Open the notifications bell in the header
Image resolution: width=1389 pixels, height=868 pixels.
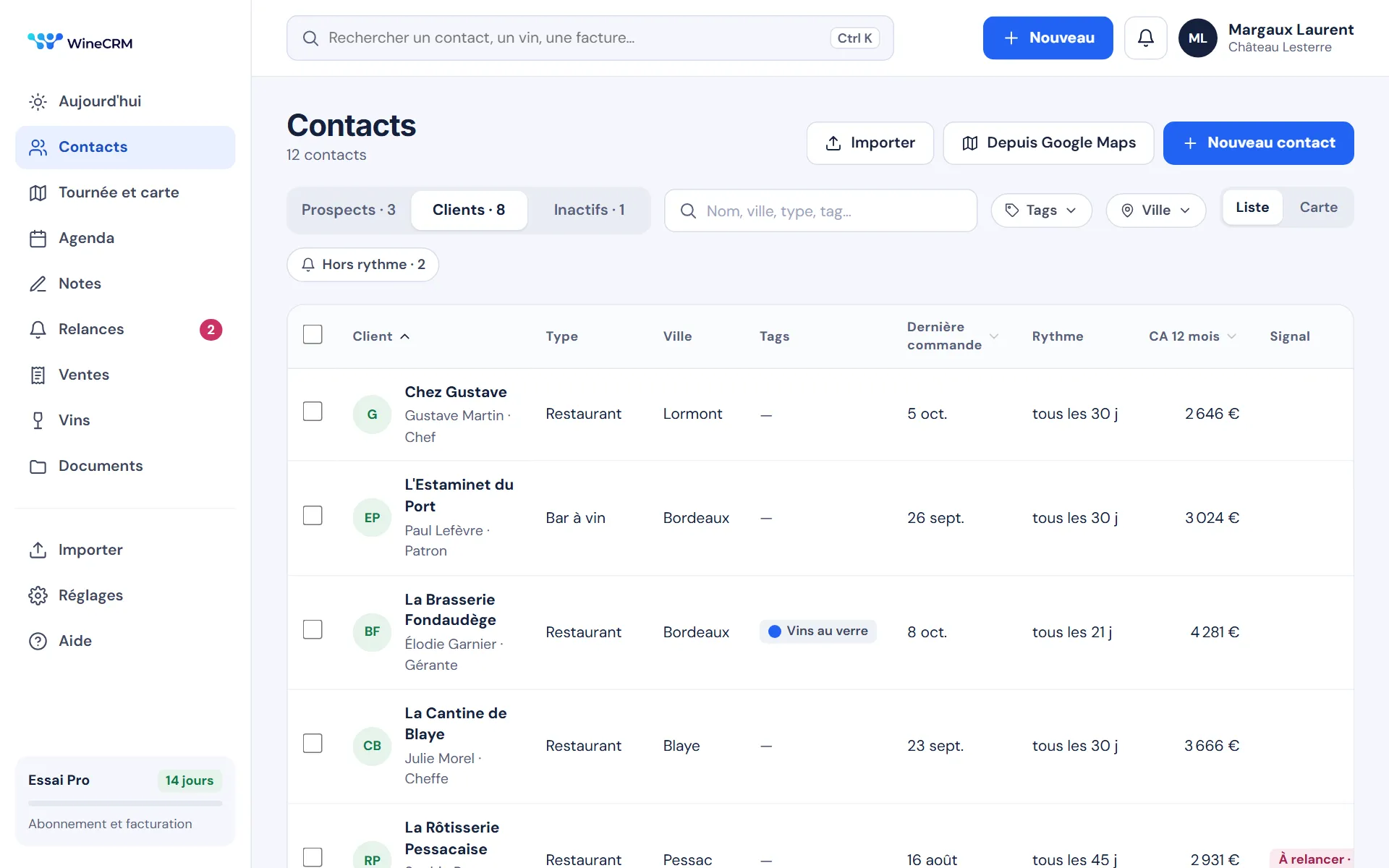click(x=1145, y=38)
